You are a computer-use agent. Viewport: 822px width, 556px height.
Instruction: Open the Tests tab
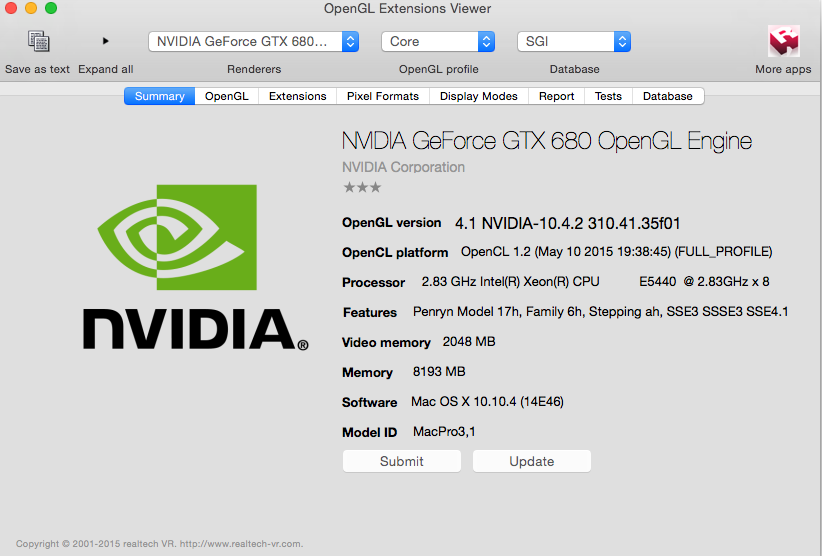[608, 96]
